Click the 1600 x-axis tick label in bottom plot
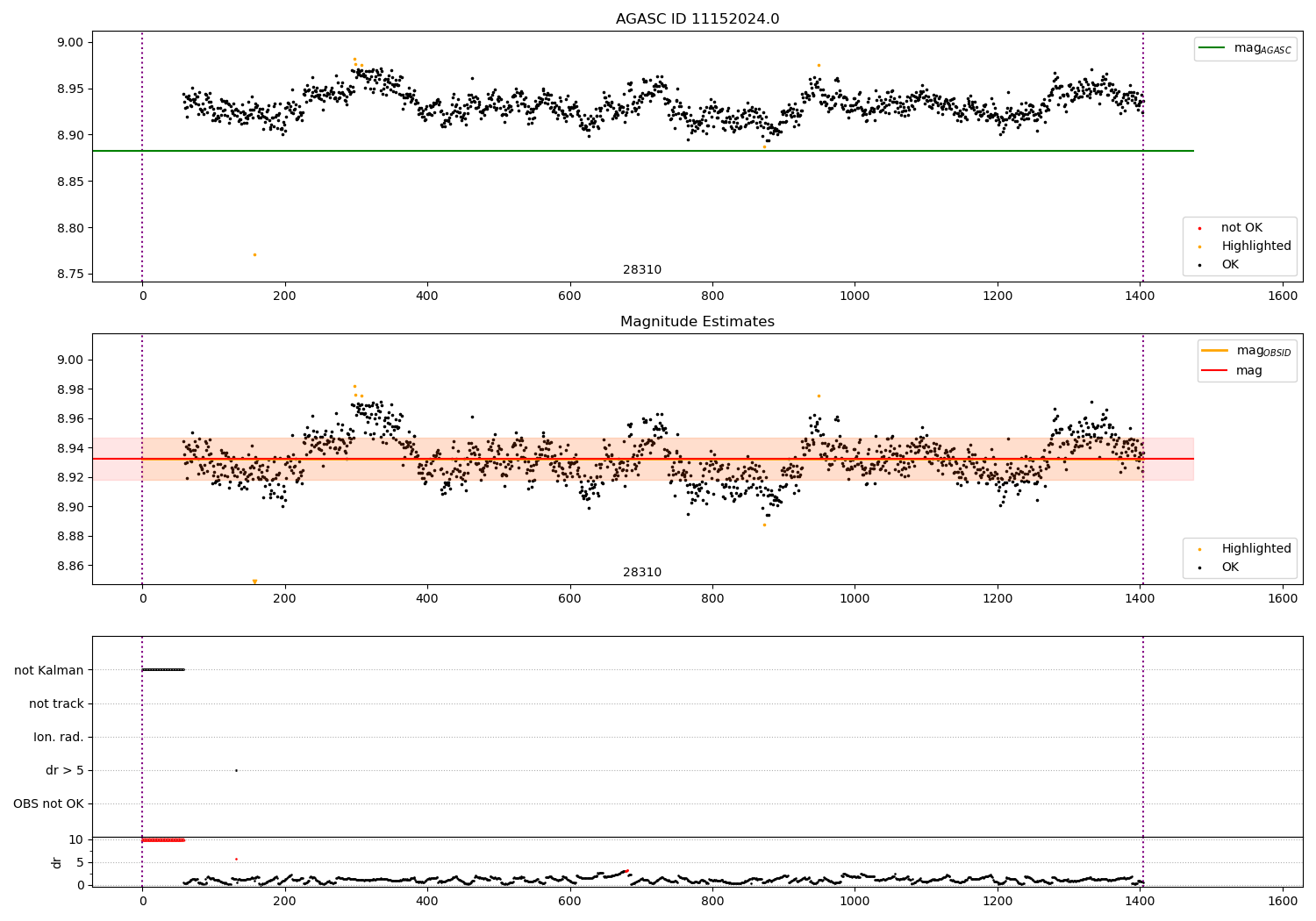This screenshot has height=921, width=1316. [x=1283, y=900]
